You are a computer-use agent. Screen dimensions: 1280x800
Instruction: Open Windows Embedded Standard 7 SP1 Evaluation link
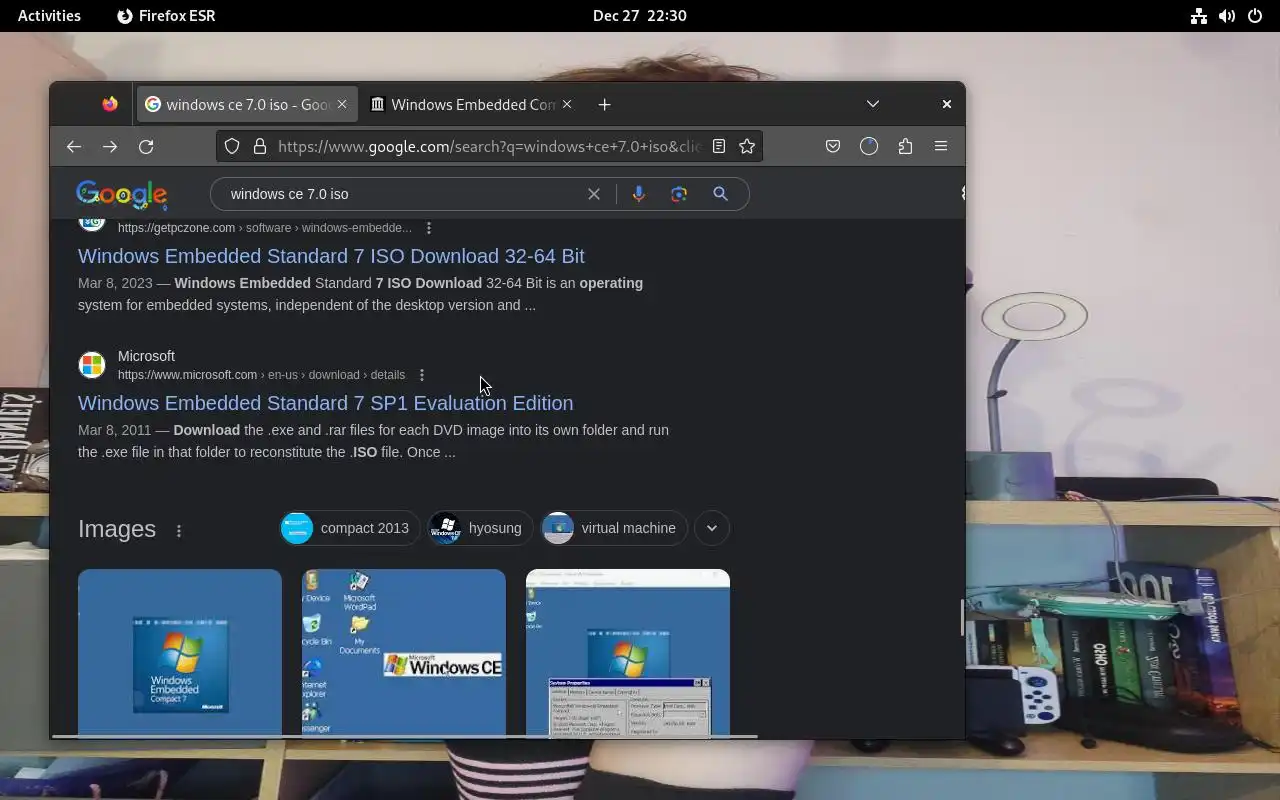[326, 403]
